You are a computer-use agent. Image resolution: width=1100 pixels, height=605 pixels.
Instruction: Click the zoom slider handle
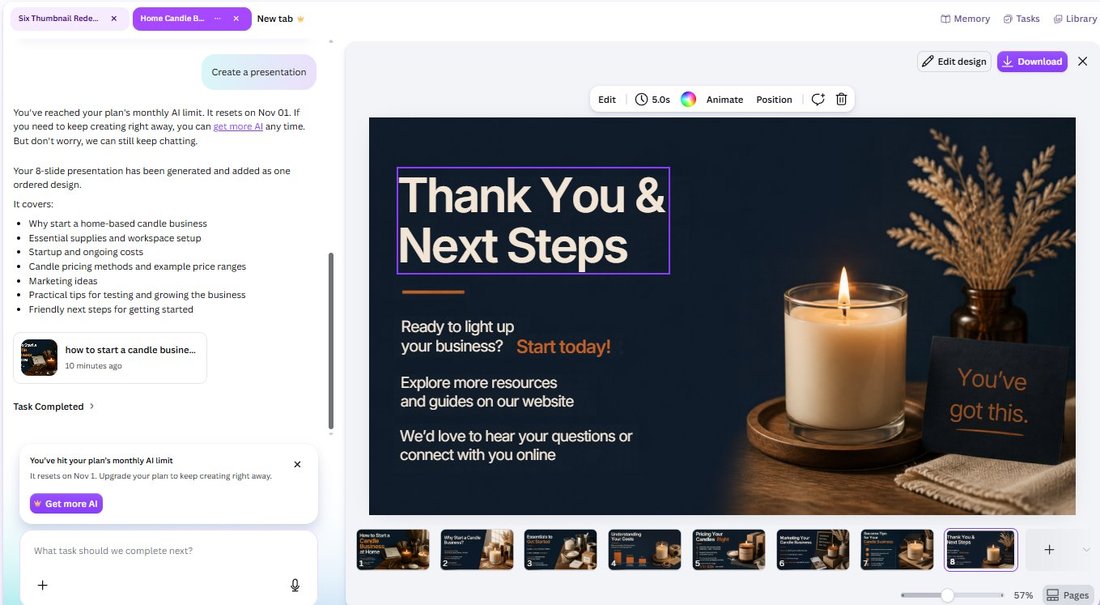click(x=947, y=595)
